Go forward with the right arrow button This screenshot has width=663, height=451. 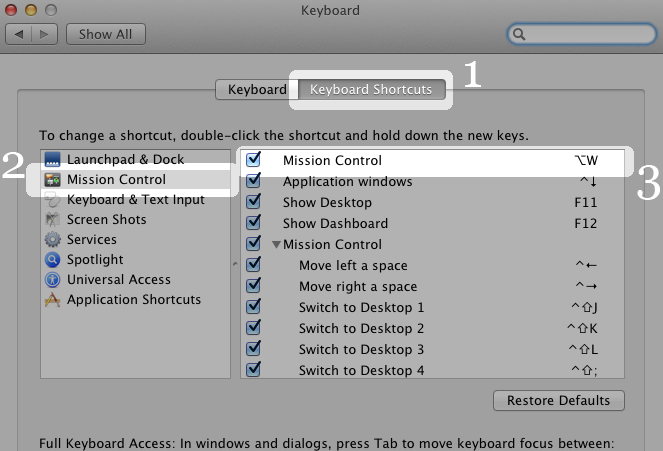[x=44, y=34]
